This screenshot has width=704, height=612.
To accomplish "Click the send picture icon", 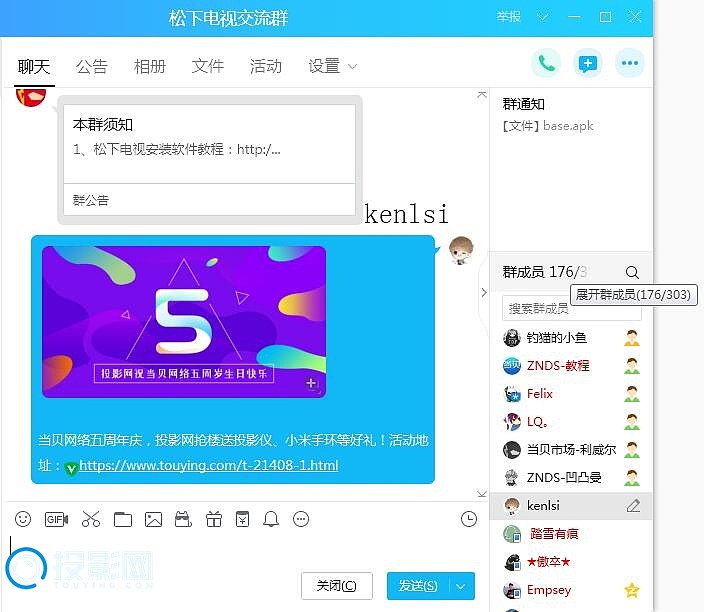I will pos(153,519).
